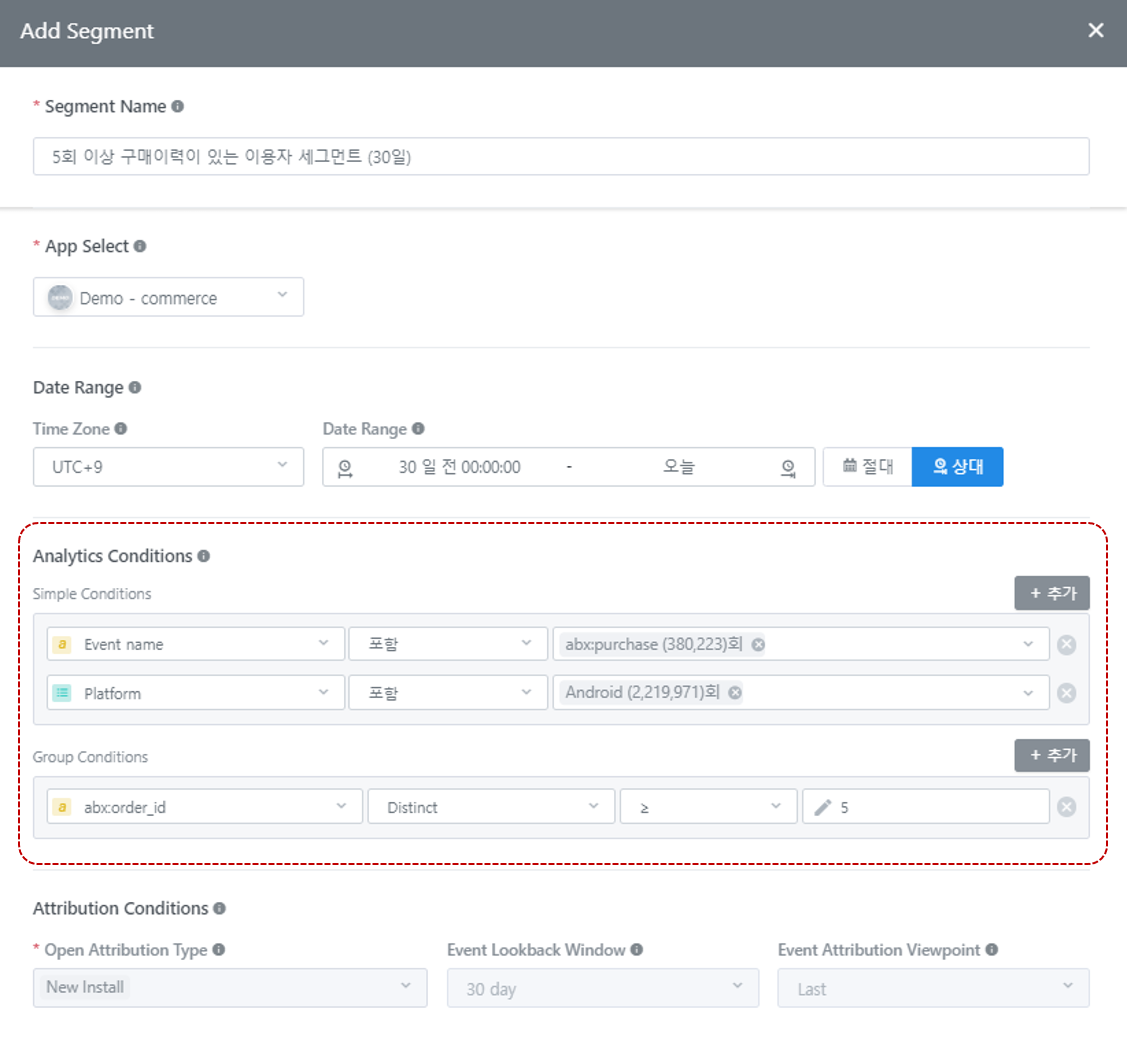Click the Time Zone info icon
The image size is (1127, 1053).
[x=121, y=428]
